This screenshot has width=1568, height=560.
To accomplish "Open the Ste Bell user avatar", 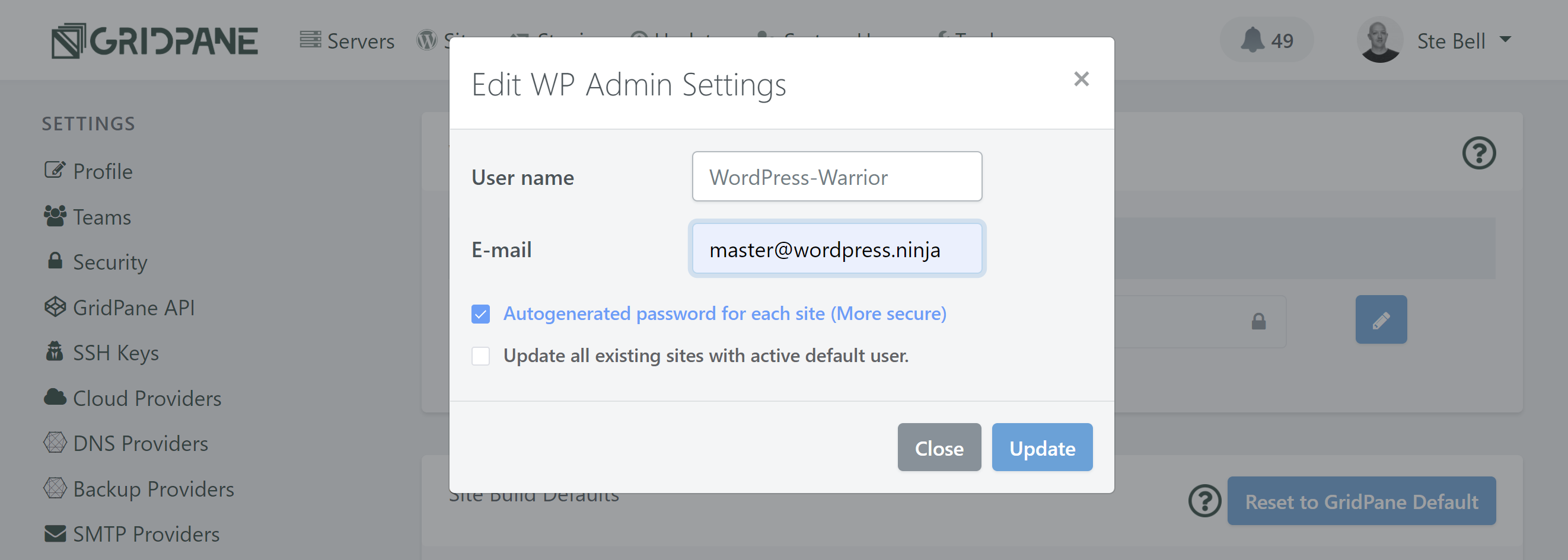I will [x=1379, y=40].
